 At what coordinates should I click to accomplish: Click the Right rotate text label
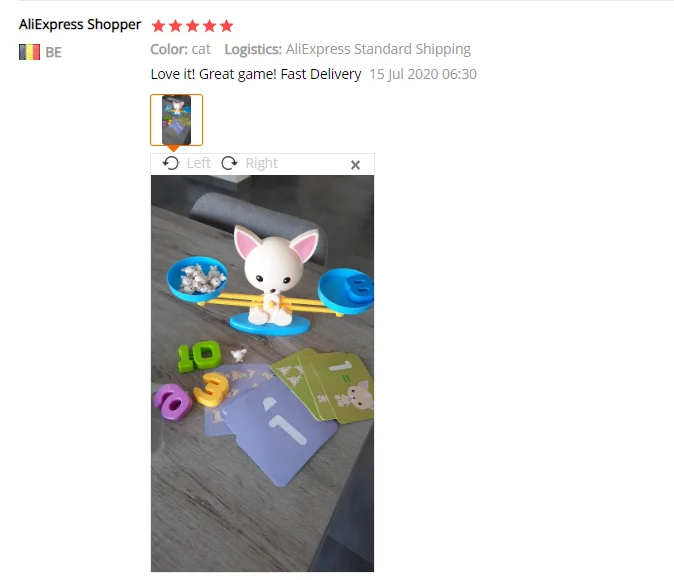click(261, 163)
